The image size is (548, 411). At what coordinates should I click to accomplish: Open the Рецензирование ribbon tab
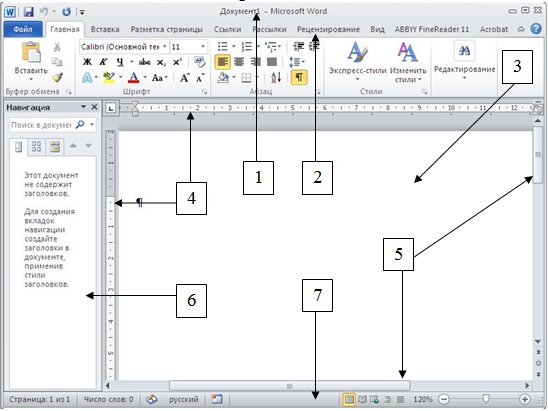[x=328, y=29]
